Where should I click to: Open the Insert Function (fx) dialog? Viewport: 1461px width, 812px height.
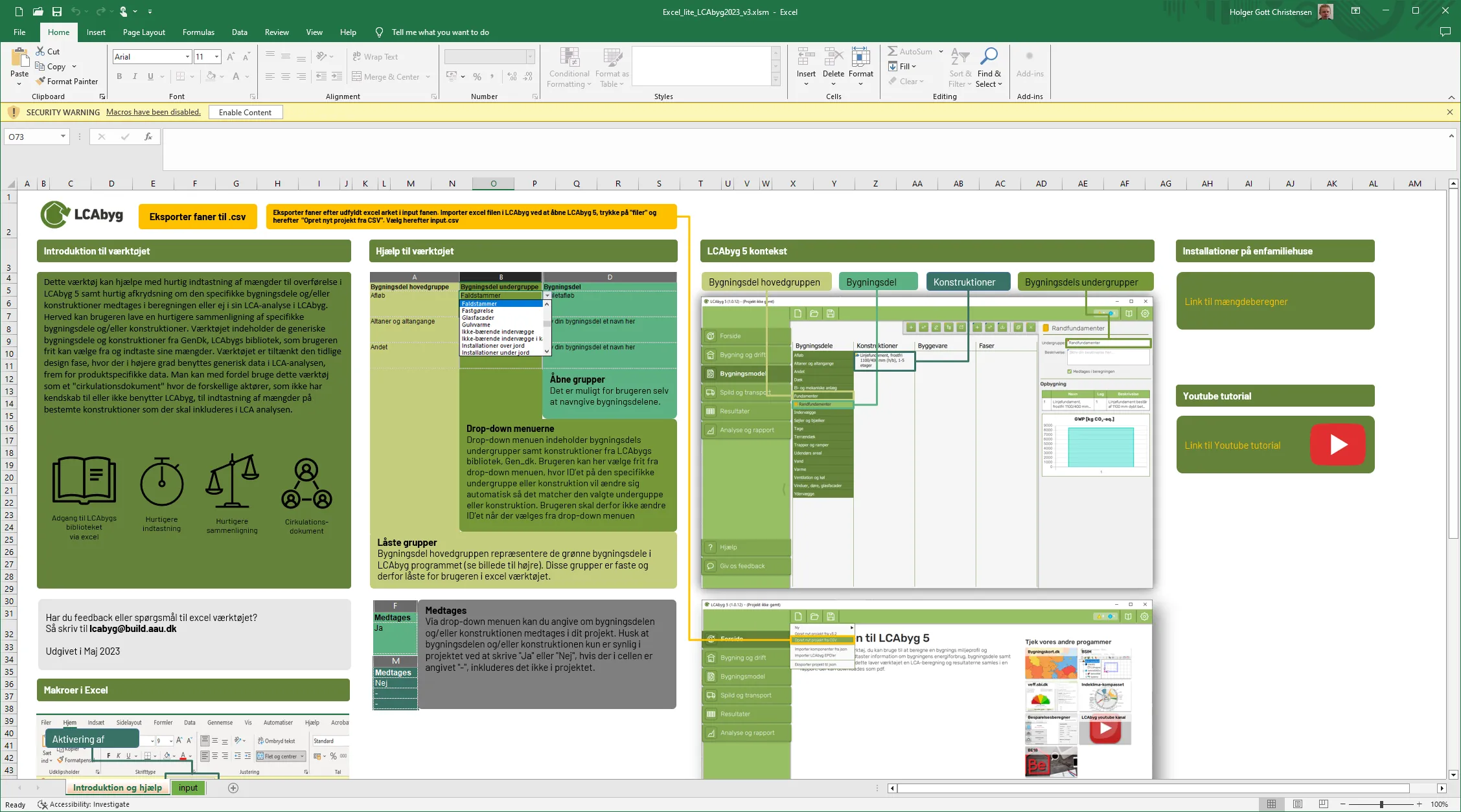click(x=148, y=137)
